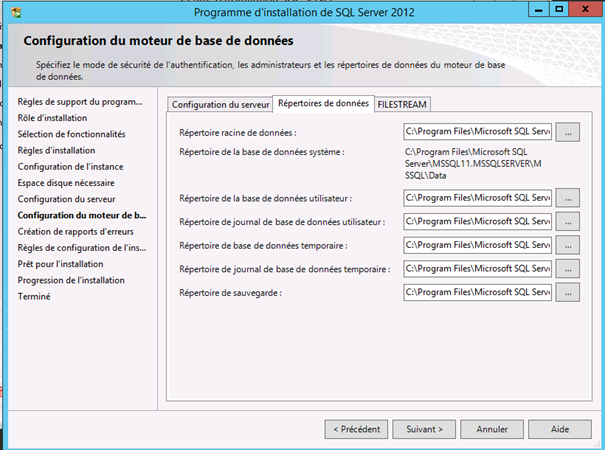This screenshot has width=605, height=450.
Task: Click the base de données temporaire path field
Action: tap(478, 245)
